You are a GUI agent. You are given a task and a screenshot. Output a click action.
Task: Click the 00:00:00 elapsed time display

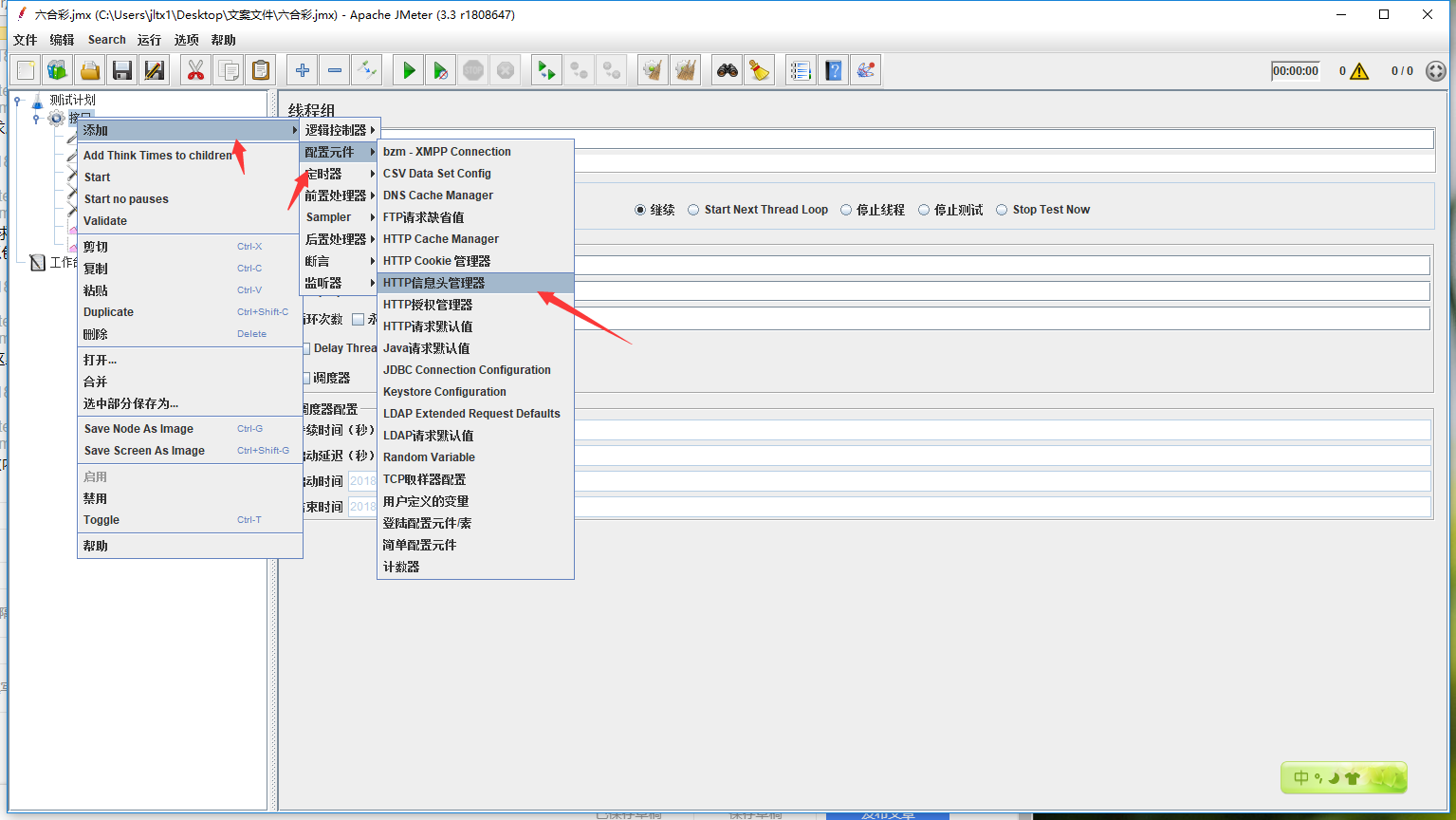[1296, 71]
